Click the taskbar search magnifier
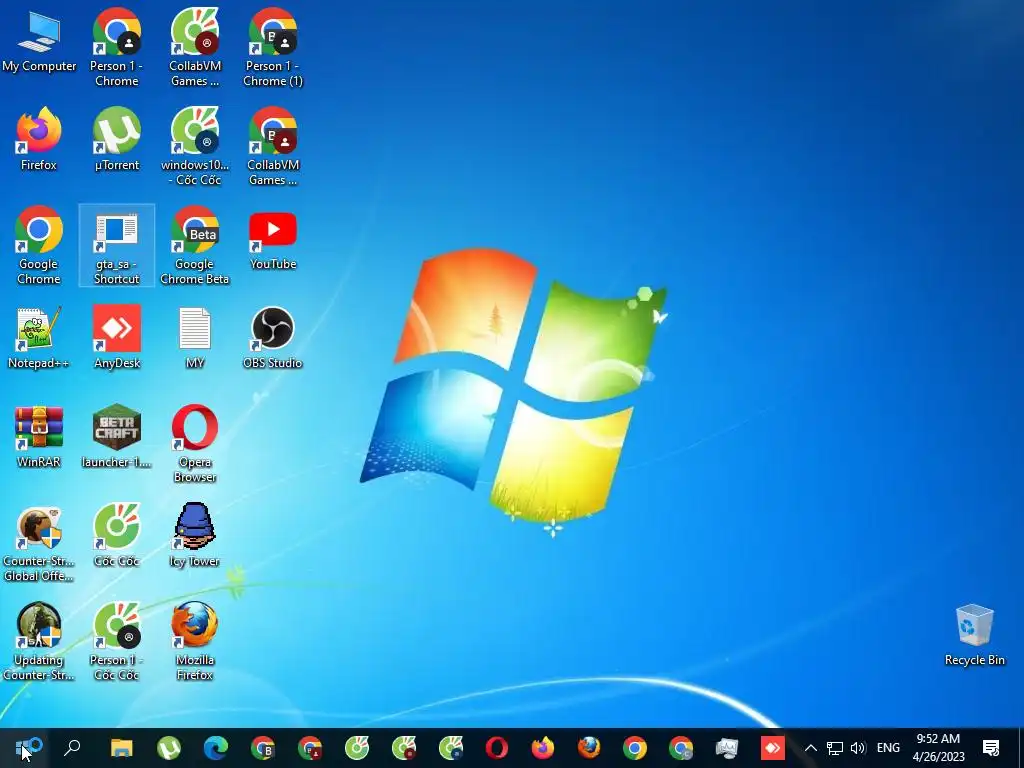 [x=72, y=748]
